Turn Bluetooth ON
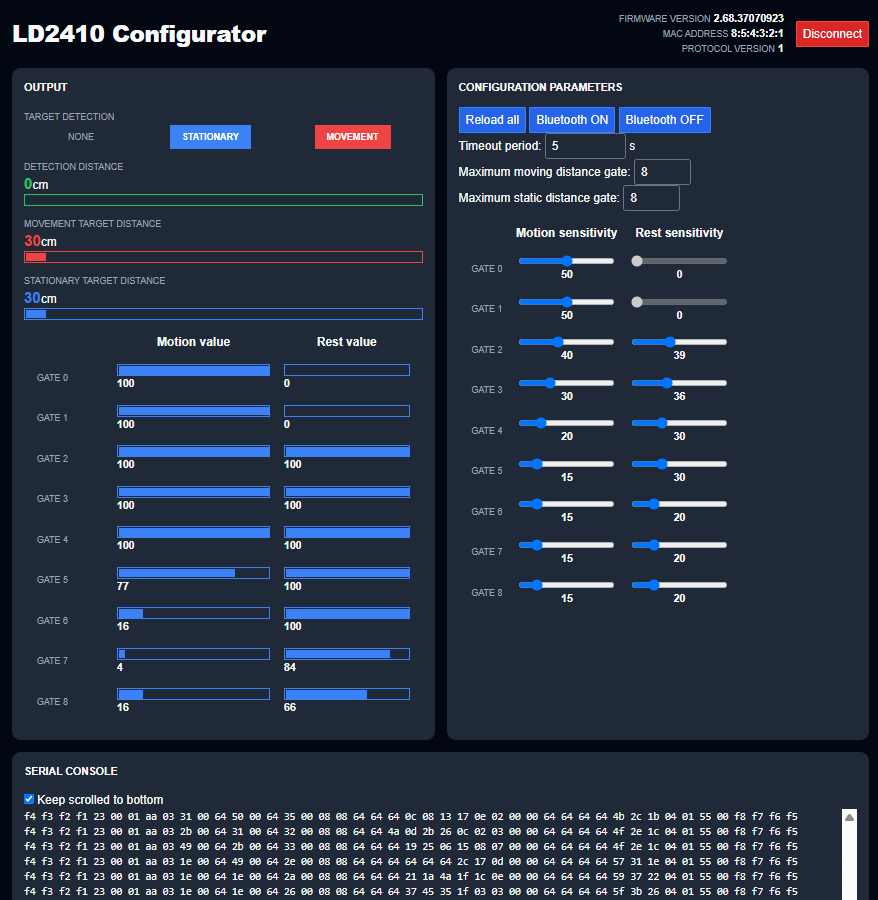The image size is (878, 900). (571, 119)
